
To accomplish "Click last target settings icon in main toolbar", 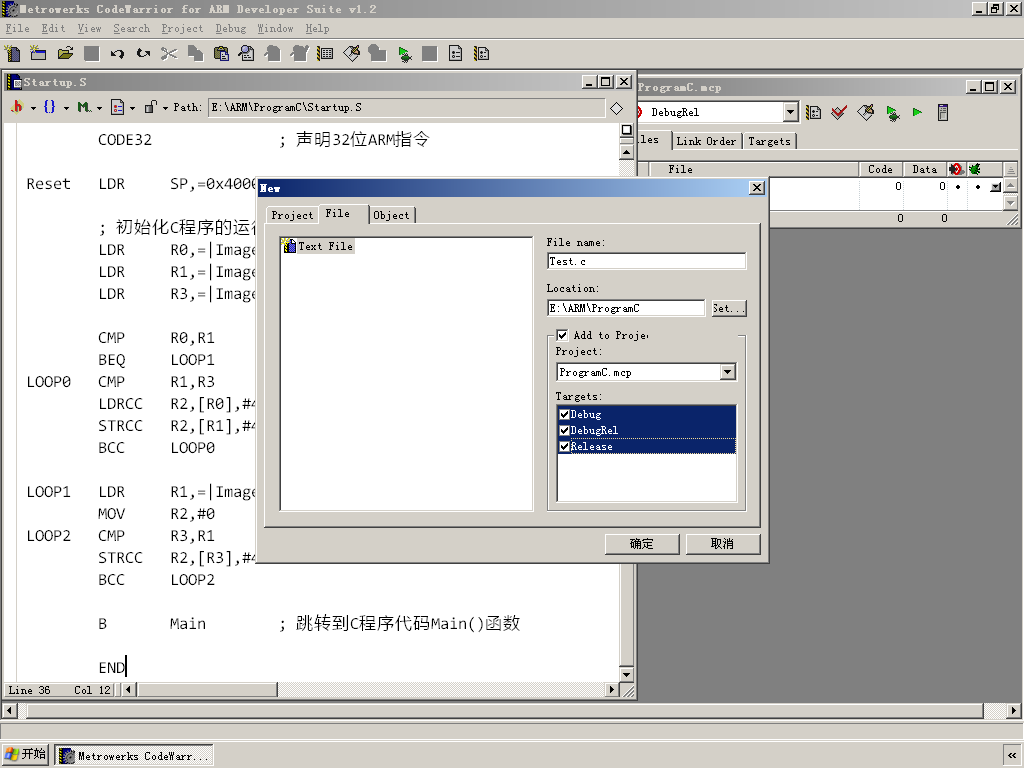I will pyautogui.click(x=482, y=54).
